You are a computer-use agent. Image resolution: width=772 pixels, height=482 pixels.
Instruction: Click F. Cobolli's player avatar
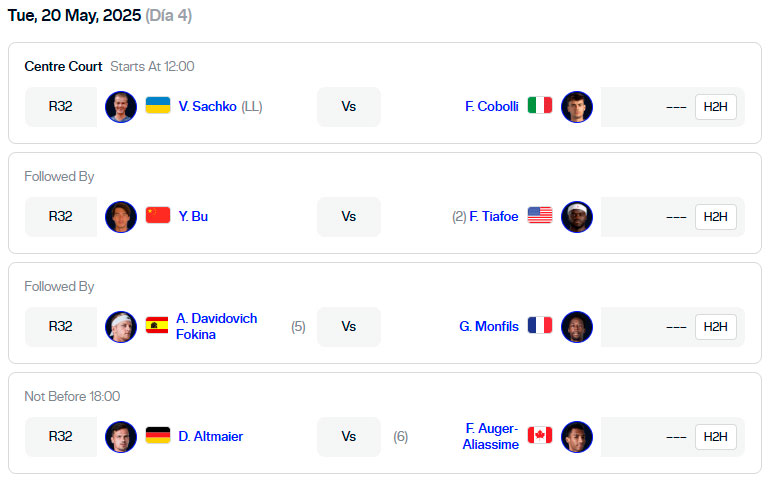point(577,107)
